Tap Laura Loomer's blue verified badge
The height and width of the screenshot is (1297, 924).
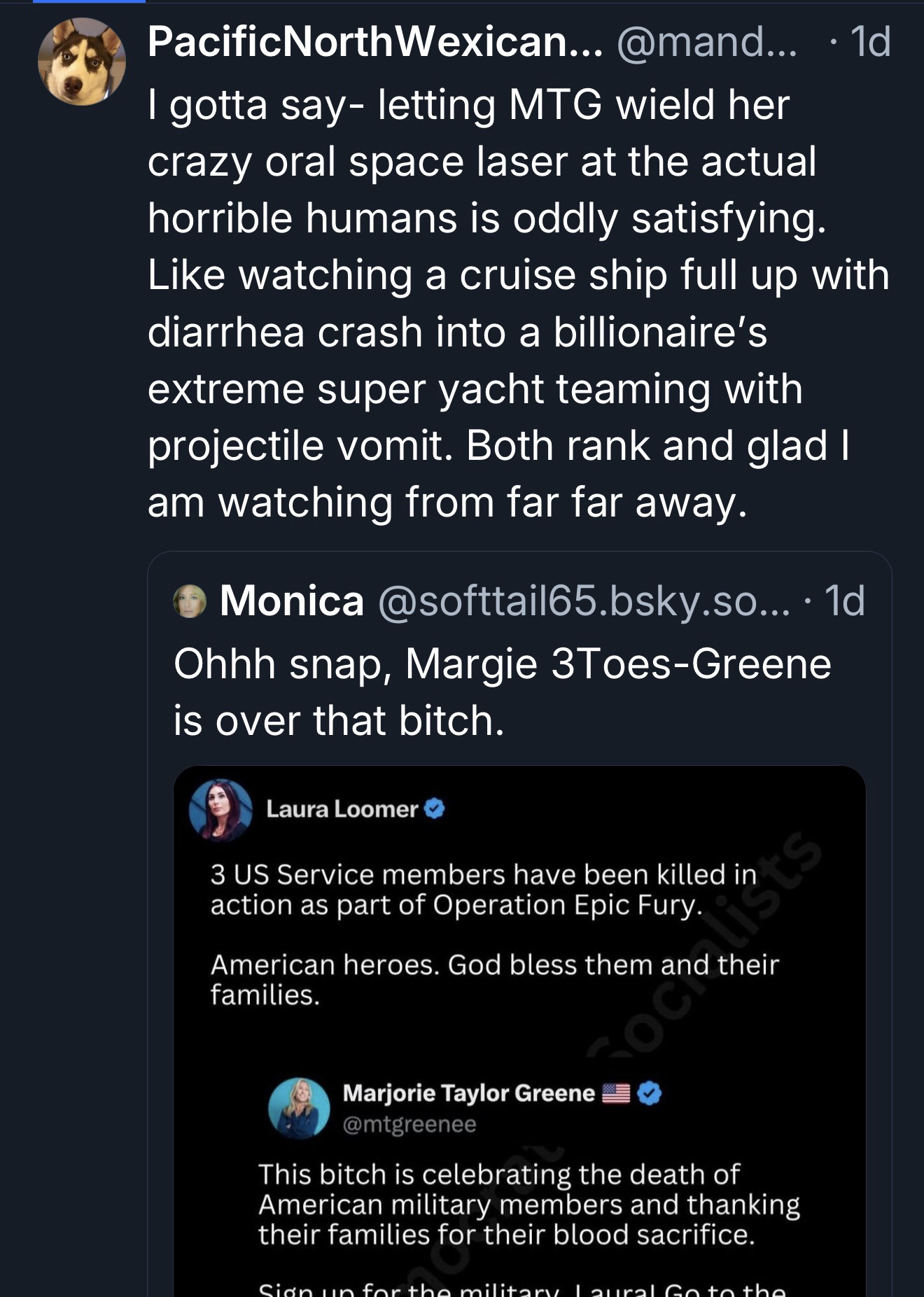pyautogui.click(x=435, y=809)
